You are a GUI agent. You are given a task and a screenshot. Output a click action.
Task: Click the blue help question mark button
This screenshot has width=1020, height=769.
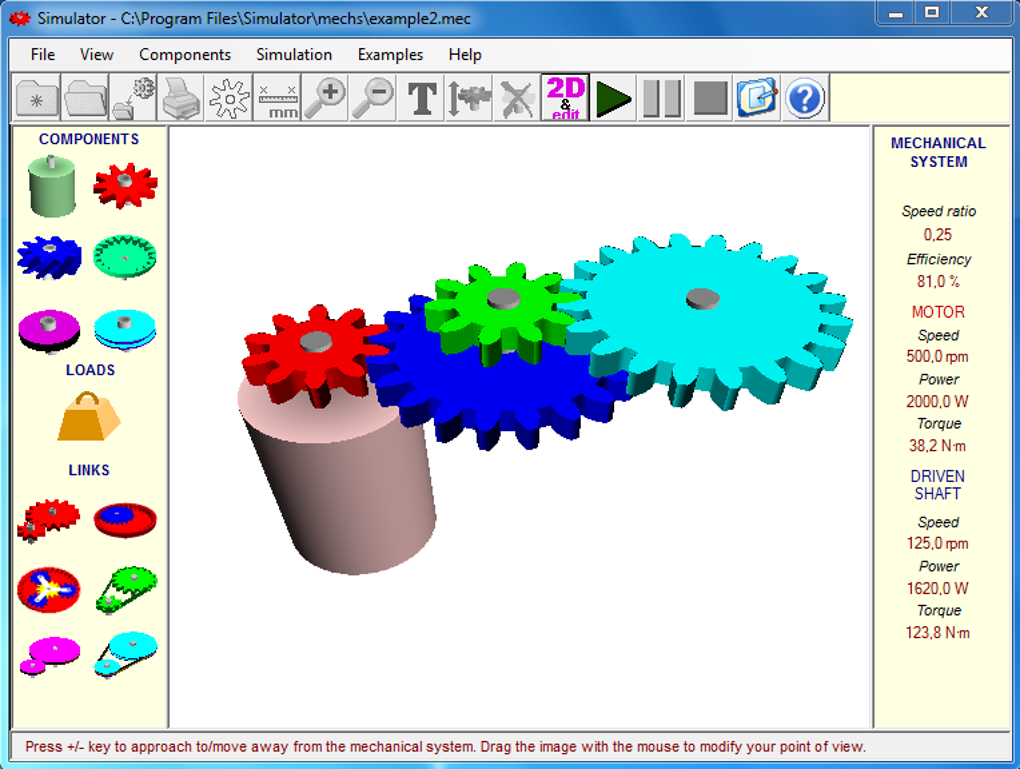pyautogui.click(x=805, y=98)
